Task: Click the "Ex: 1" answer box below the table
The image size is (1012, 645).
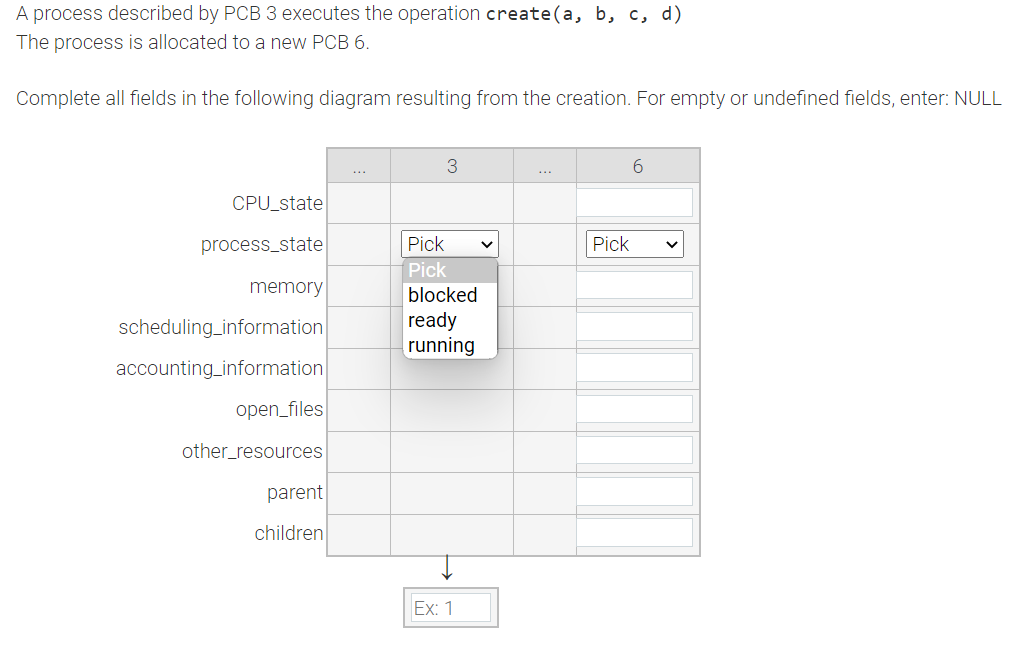Action: coord(450,606)
